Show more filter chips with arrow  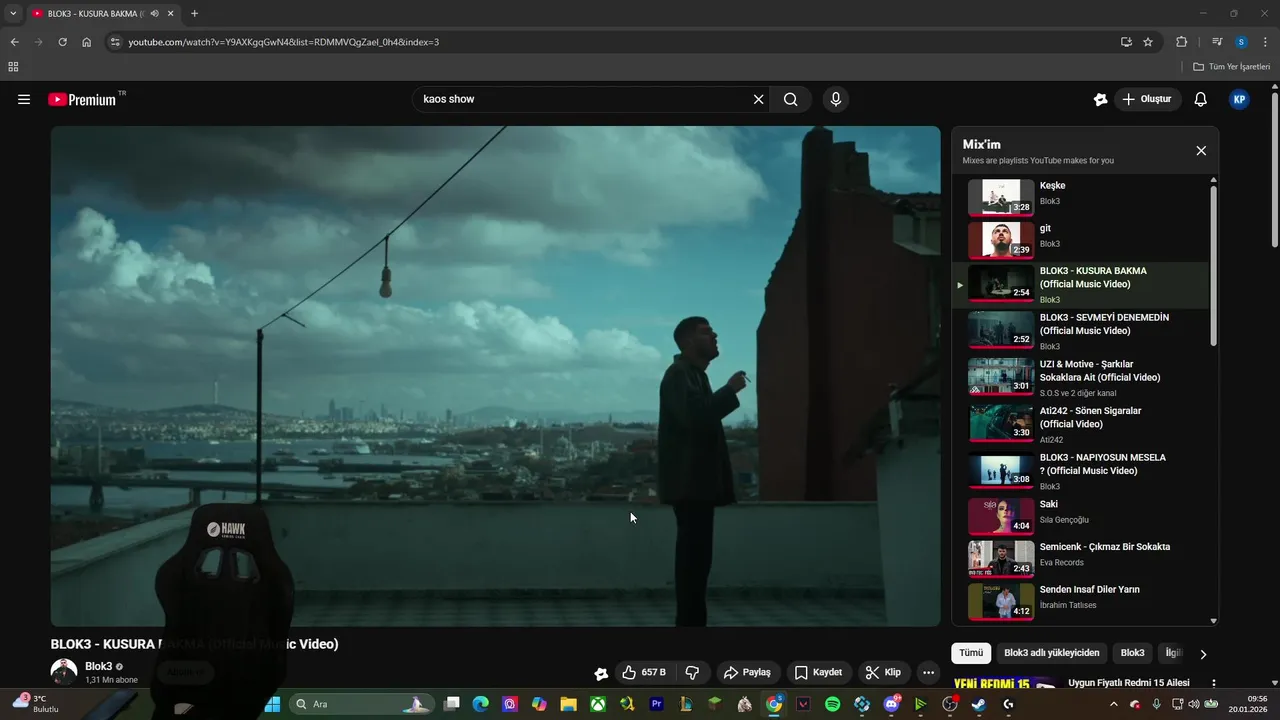[x=1203, y=654]
